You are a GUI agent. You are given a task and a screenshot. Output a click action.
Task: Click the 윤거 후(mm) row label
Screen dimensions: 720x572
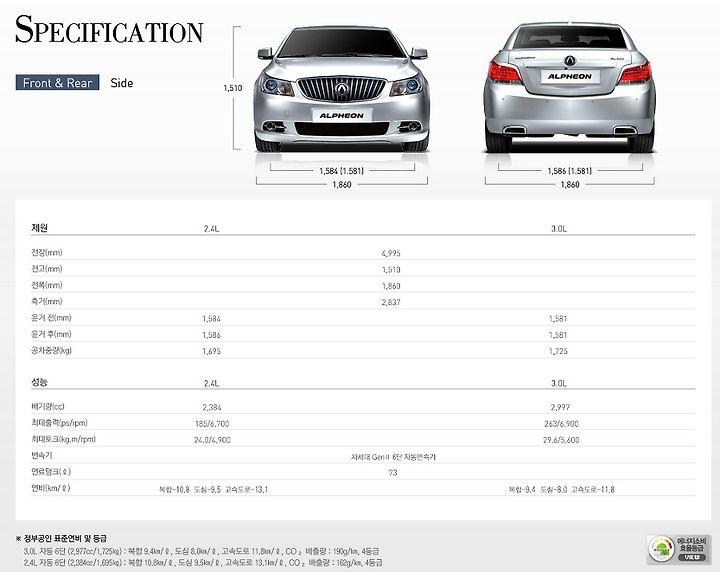(51, 334)
